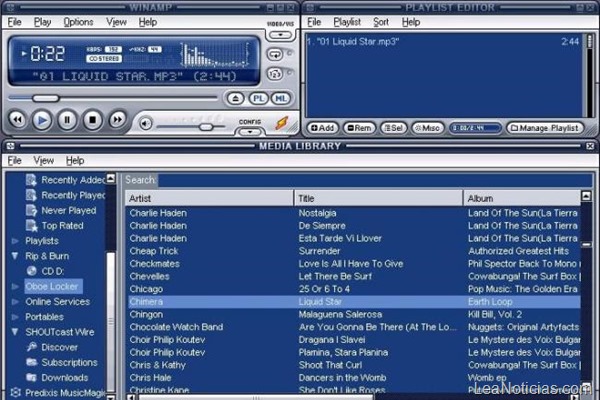Click the Manage Playlist button
This screenshot has width=600, height=400.
[x=545, y=128]
